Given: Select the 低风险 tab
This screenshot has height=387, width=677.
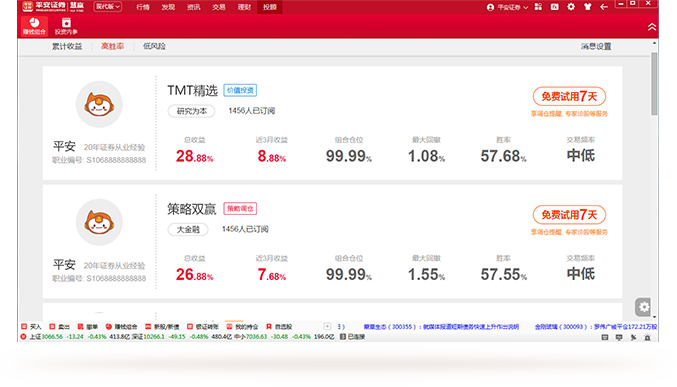Looking at the screenshot, I should (154, 46).
